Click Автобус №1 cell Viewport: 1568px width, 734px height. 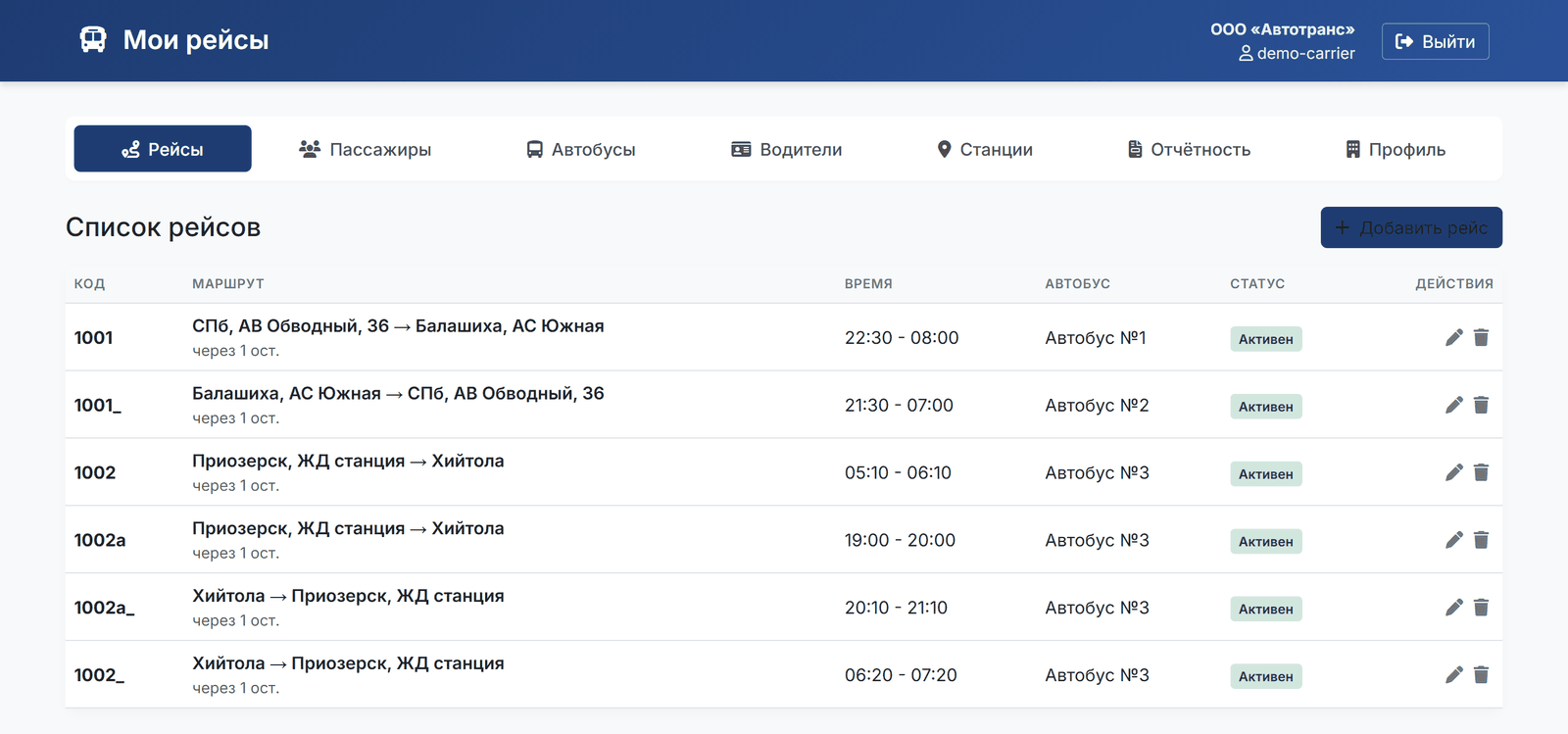tap(1096, 338)
